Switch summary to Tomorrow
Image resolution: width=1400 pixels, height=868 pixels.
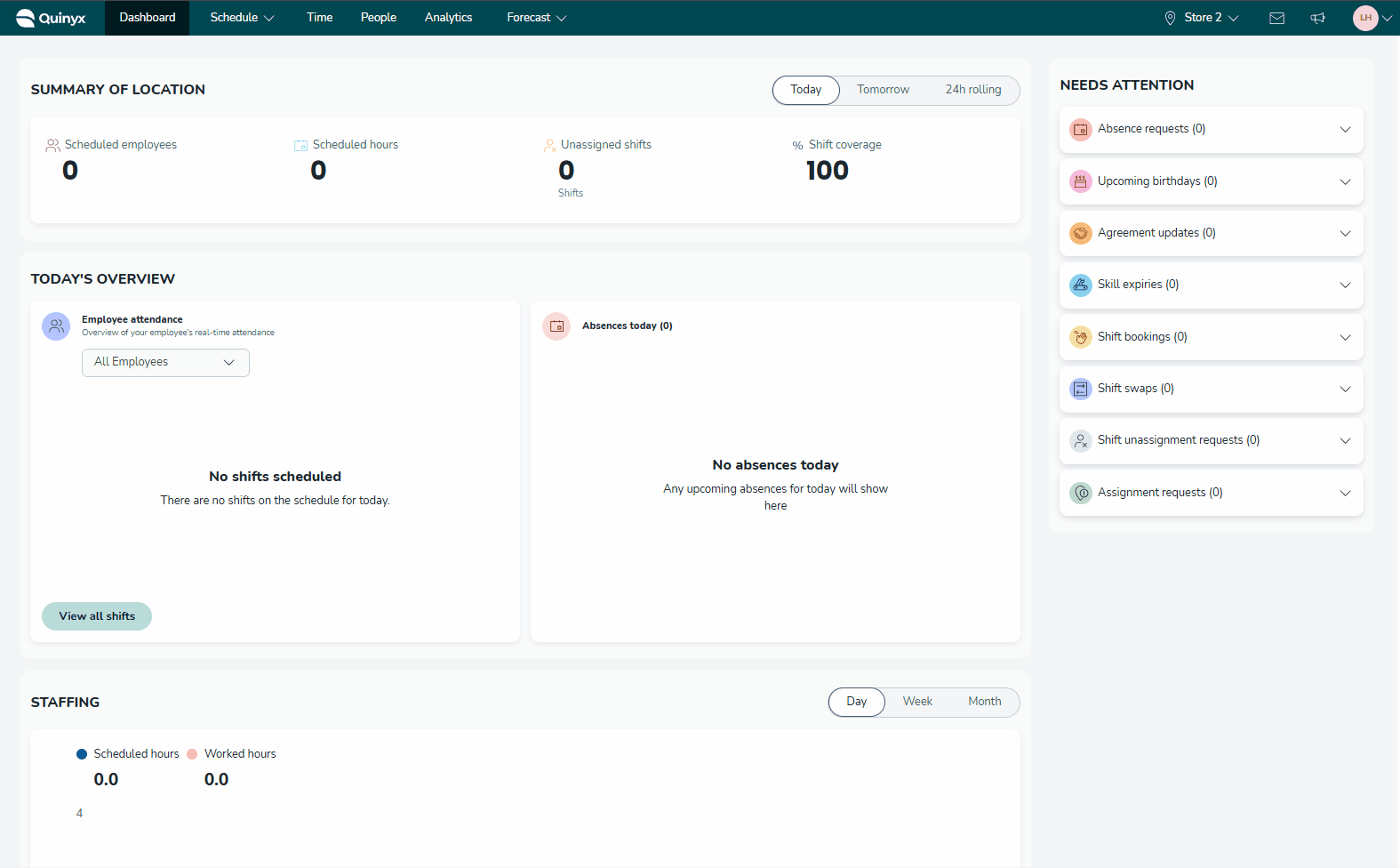pyautogui.click(x=884, y=90)
